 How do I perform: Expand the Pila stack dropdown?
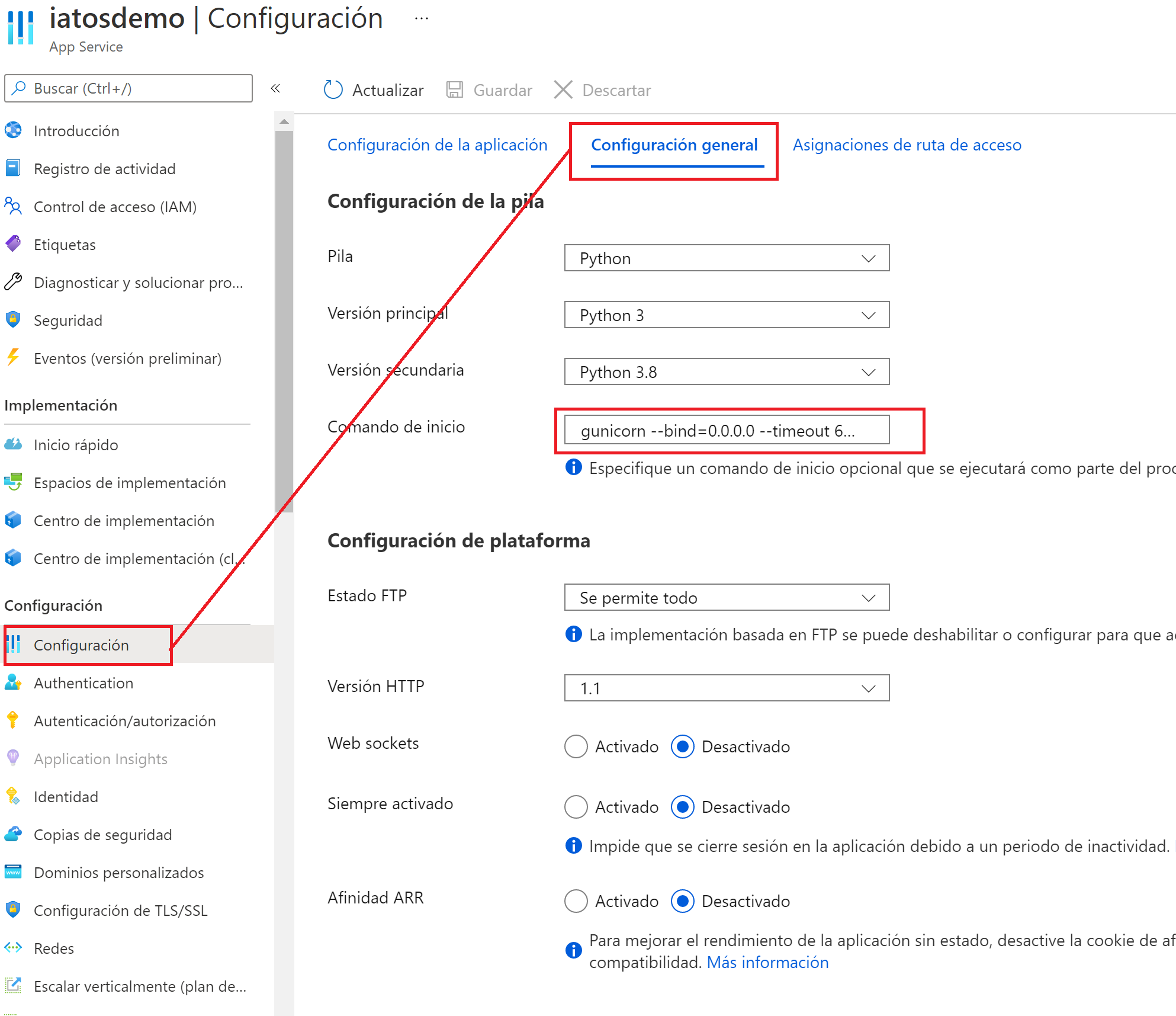point(726,258)
